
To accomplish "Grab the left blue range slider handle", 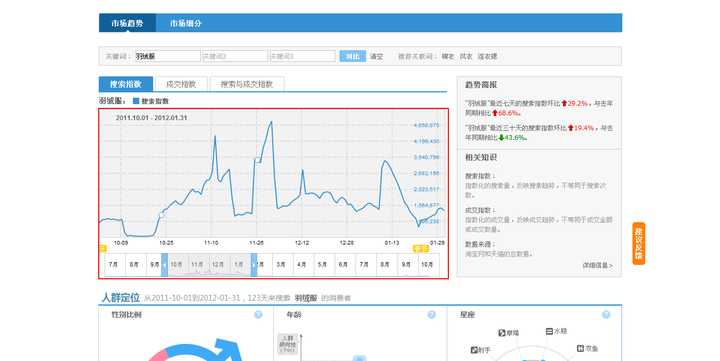I will click(x=164, y=265).
